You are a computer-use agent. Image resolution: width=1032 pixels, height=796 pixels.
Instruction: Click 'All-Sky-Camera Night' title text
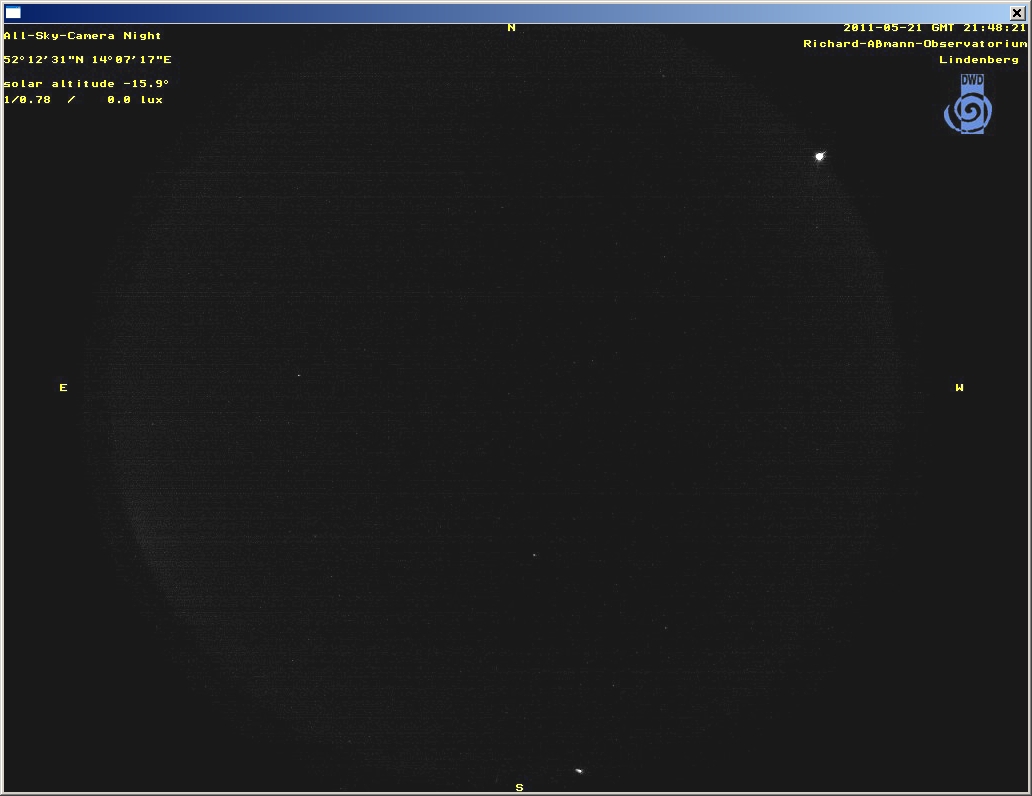click(82, 36)
